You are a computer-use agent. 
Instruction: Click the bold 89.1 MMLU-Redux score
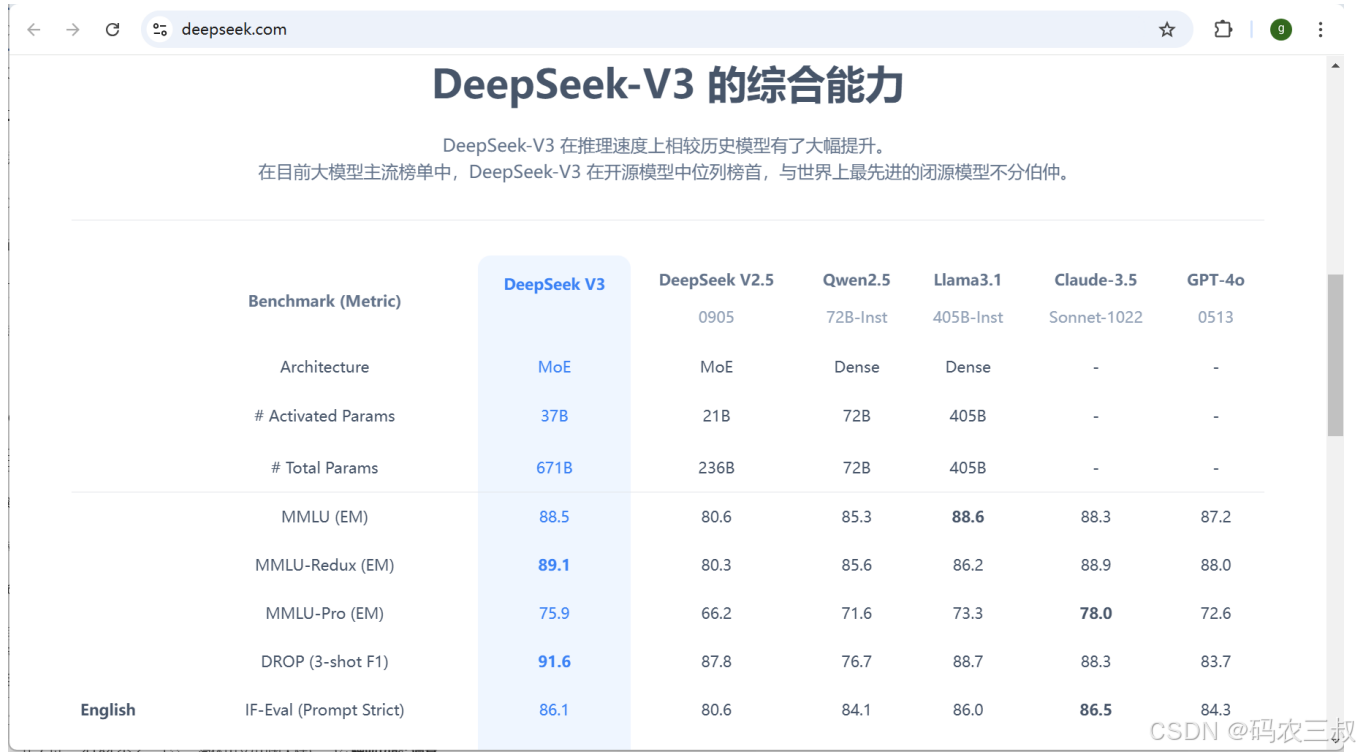pos(554,565)
